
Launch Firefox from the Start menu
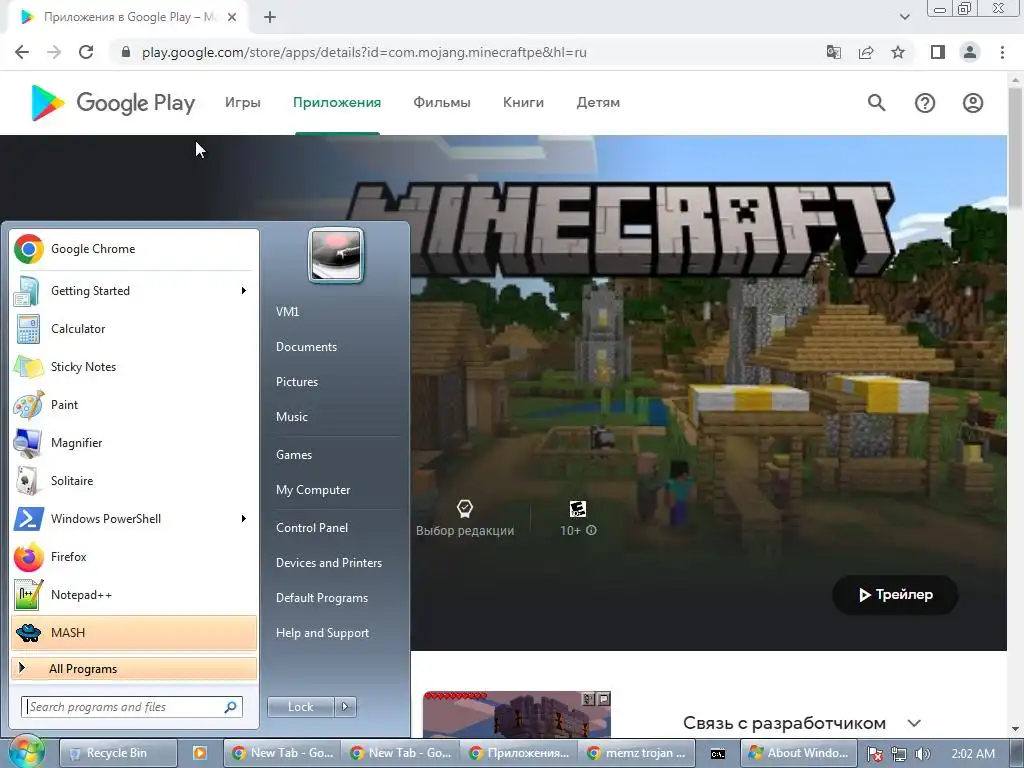coord(134,556)
